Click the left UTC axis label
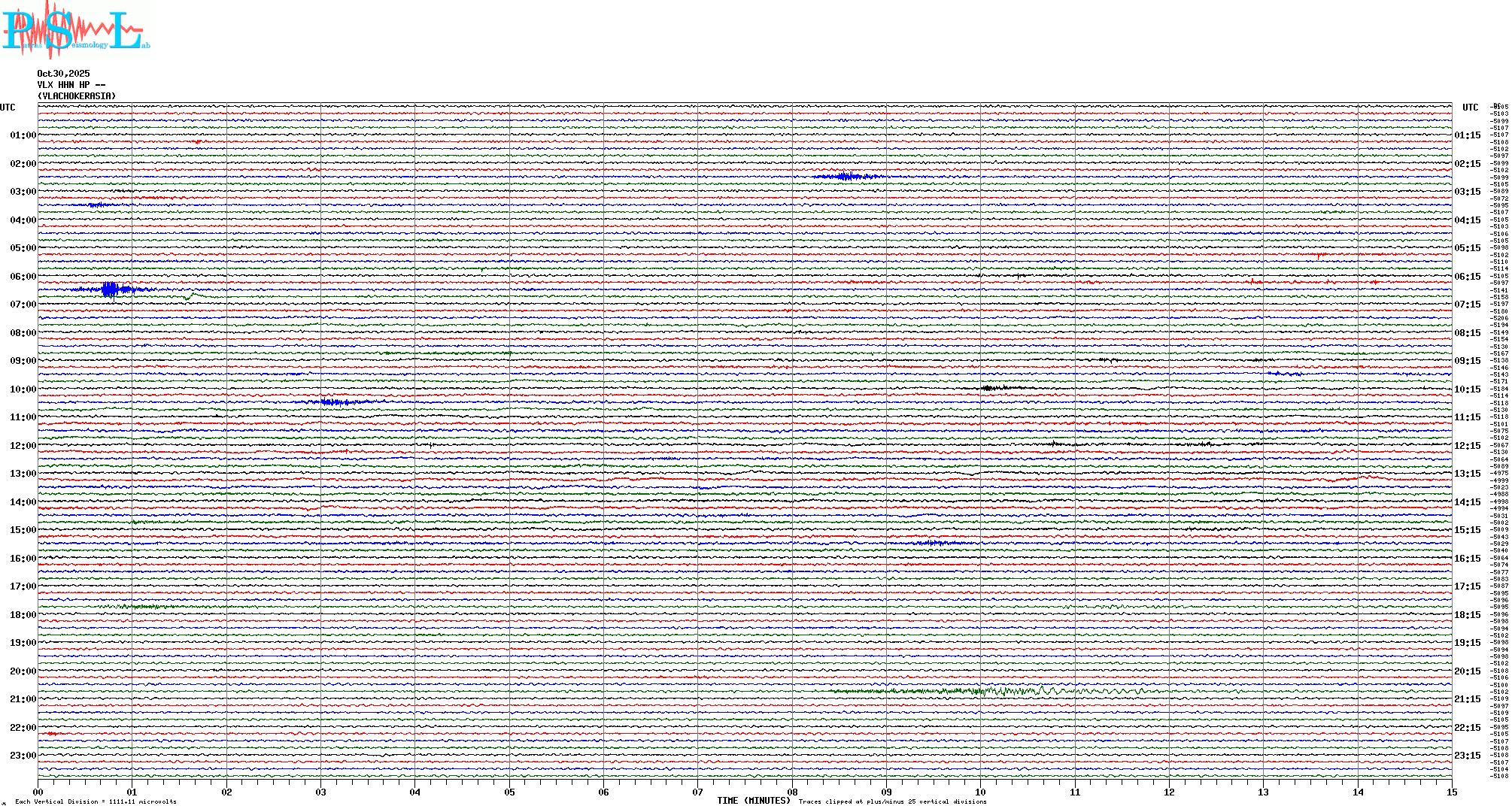1512x812 pixels. (x=8, y=108)
